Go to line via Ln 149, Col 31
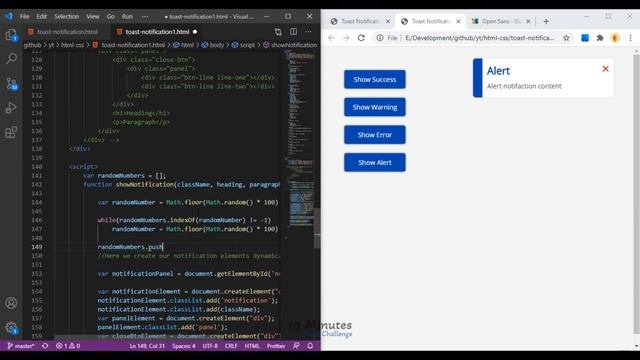The image size is (640, 360). point(147,346)
